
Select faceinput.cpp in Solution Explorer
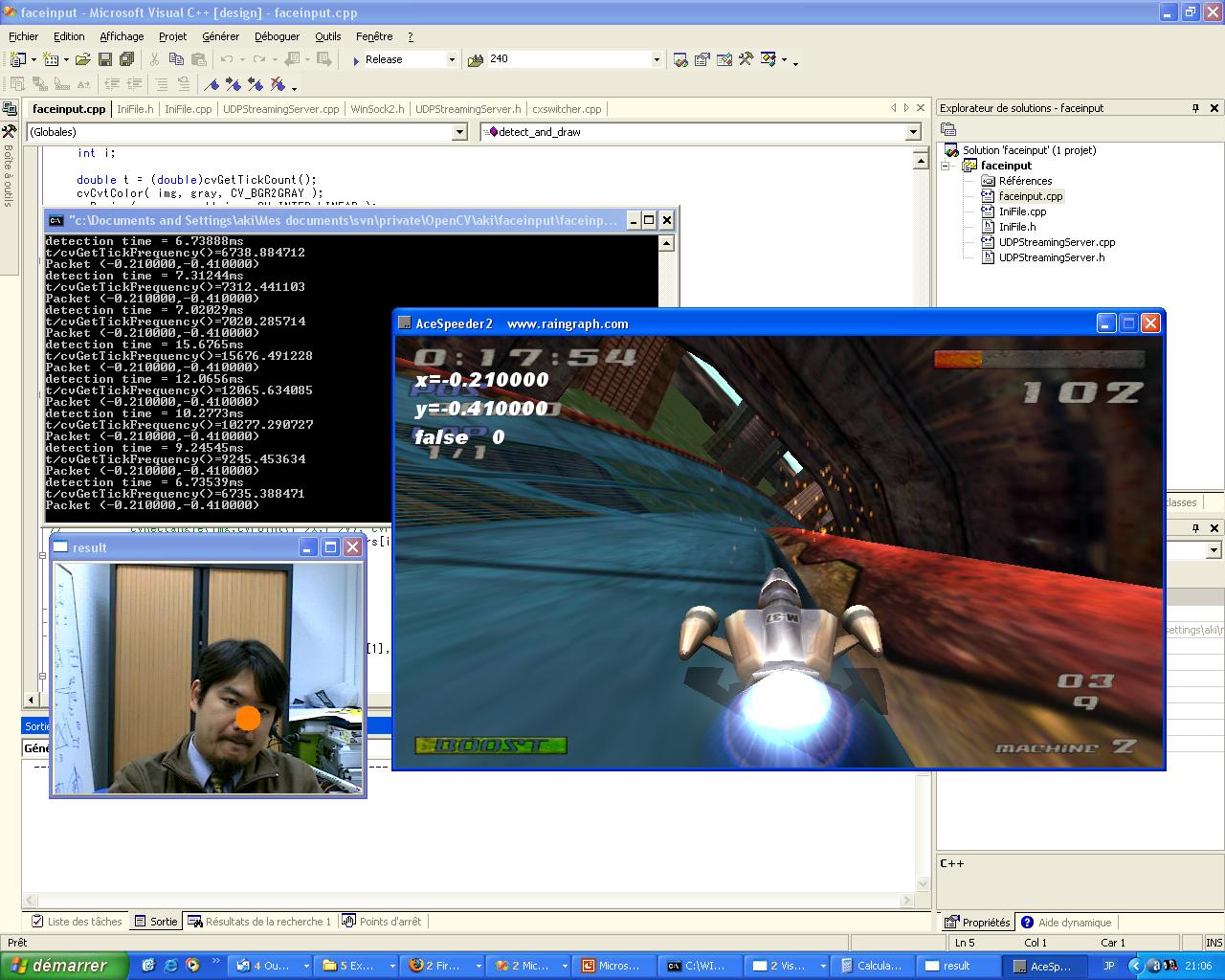pyautogui.click(x=1030, y=196)
